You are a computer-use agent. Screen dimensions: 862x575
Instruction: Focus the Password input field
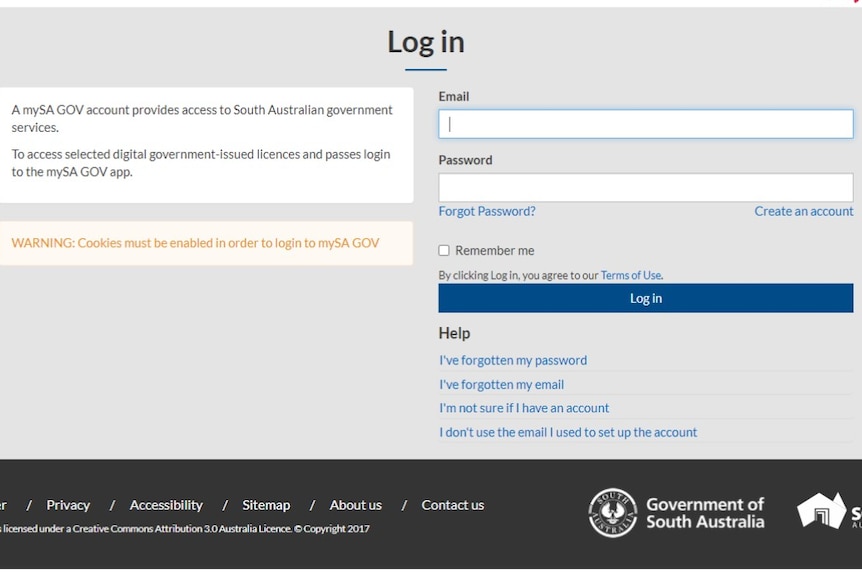pyautogui.click(x=646, y=187)
